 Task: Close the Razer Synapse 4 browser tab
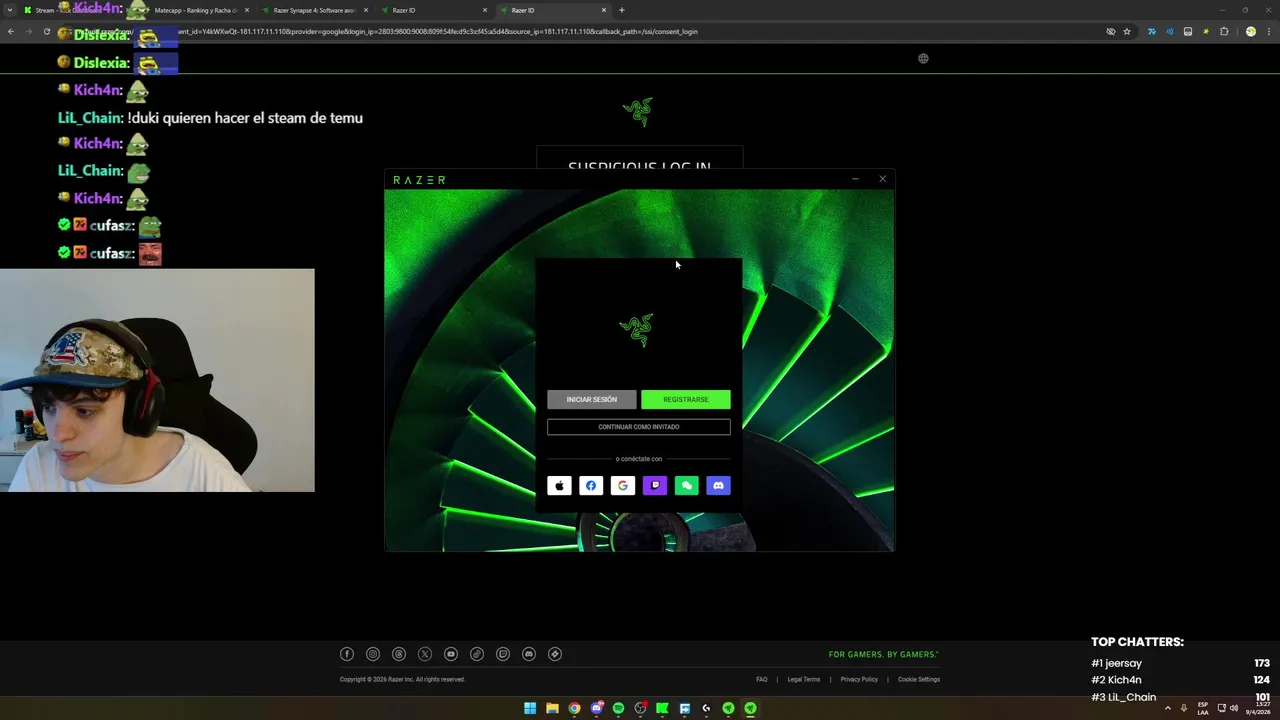click(x=366, y=10)
